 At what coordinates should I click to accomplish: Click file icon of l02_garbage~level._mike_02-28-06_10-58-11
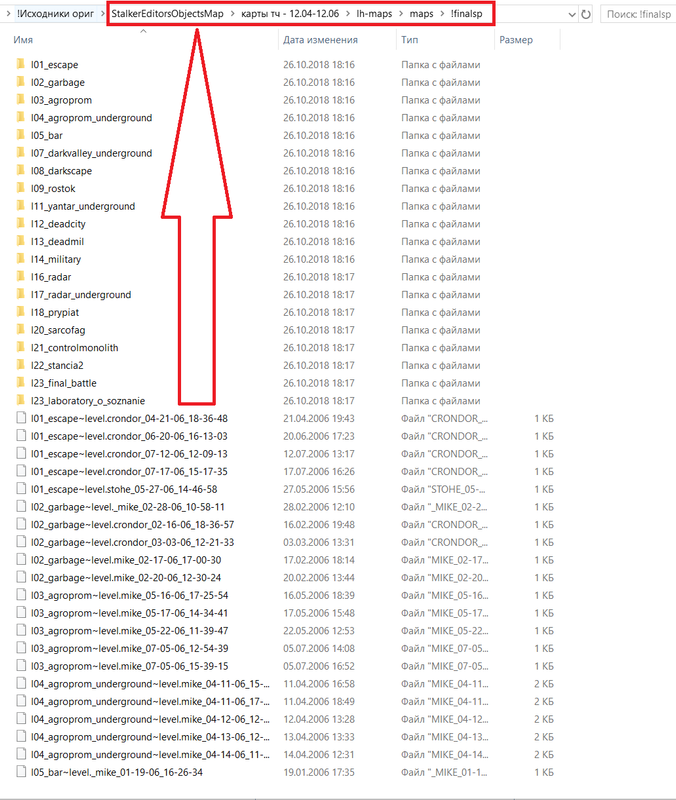[x=21, y=506]
